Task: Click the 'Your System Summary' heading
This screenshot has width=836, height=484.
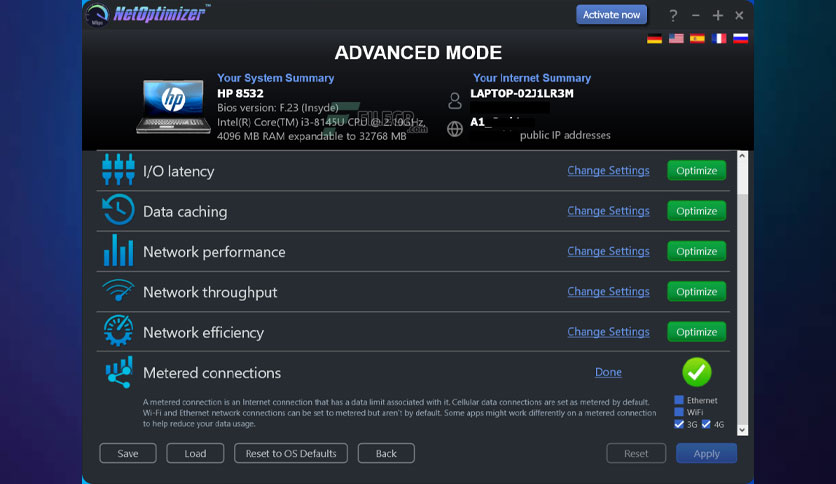Action: coord(276,78)
